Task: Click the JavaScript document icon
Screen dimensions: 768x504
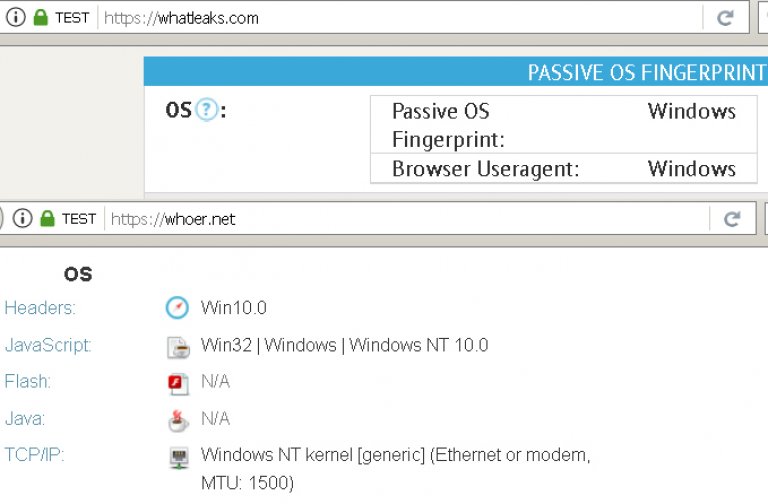Action: pyautogui.click(x=178, y=347)
